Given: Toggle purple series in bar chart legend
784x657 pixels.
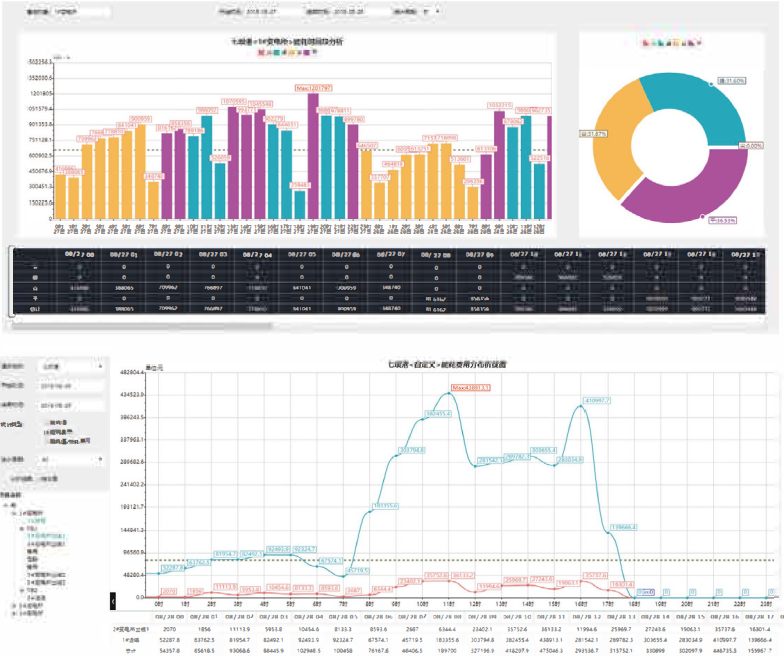Looking at the screenshot, I should click(x=306, y=52).
